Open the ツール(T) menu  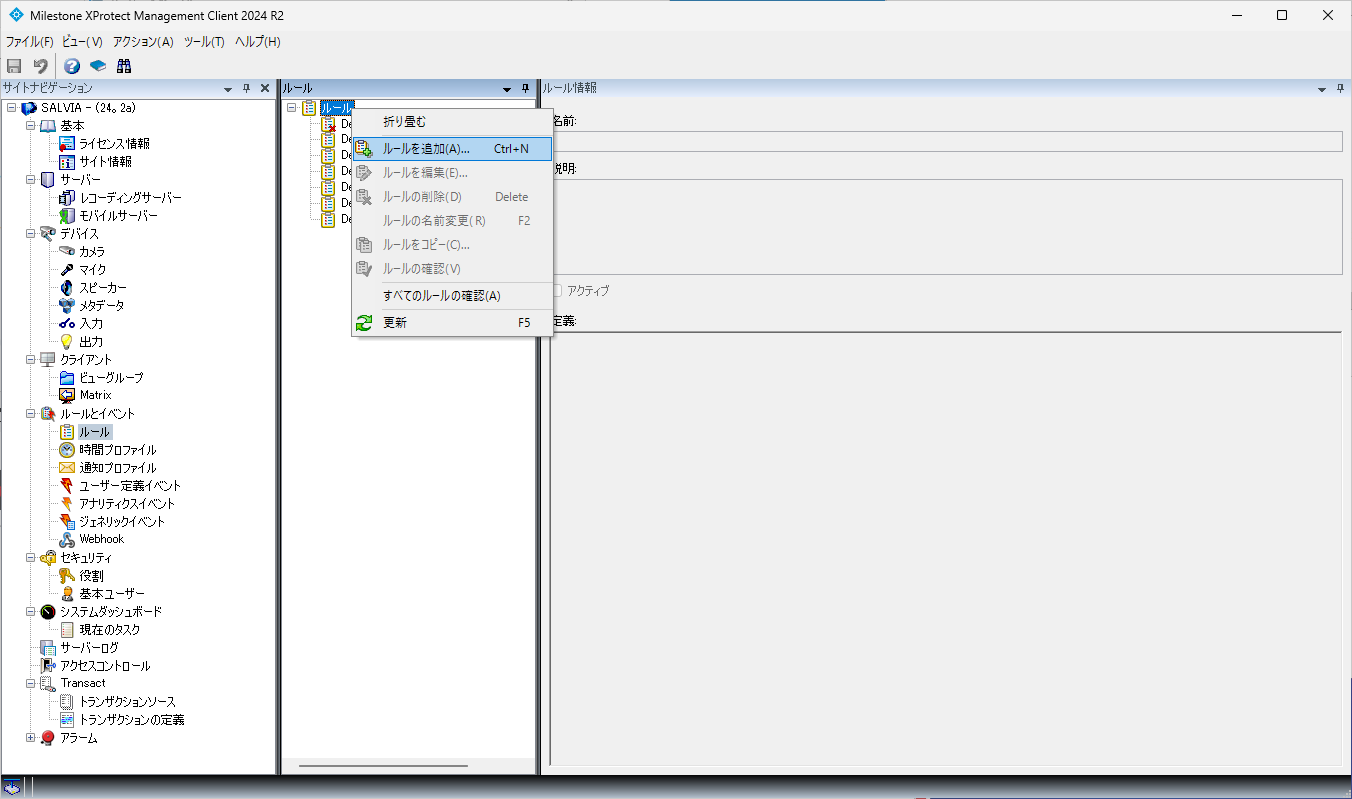[204, 42]
